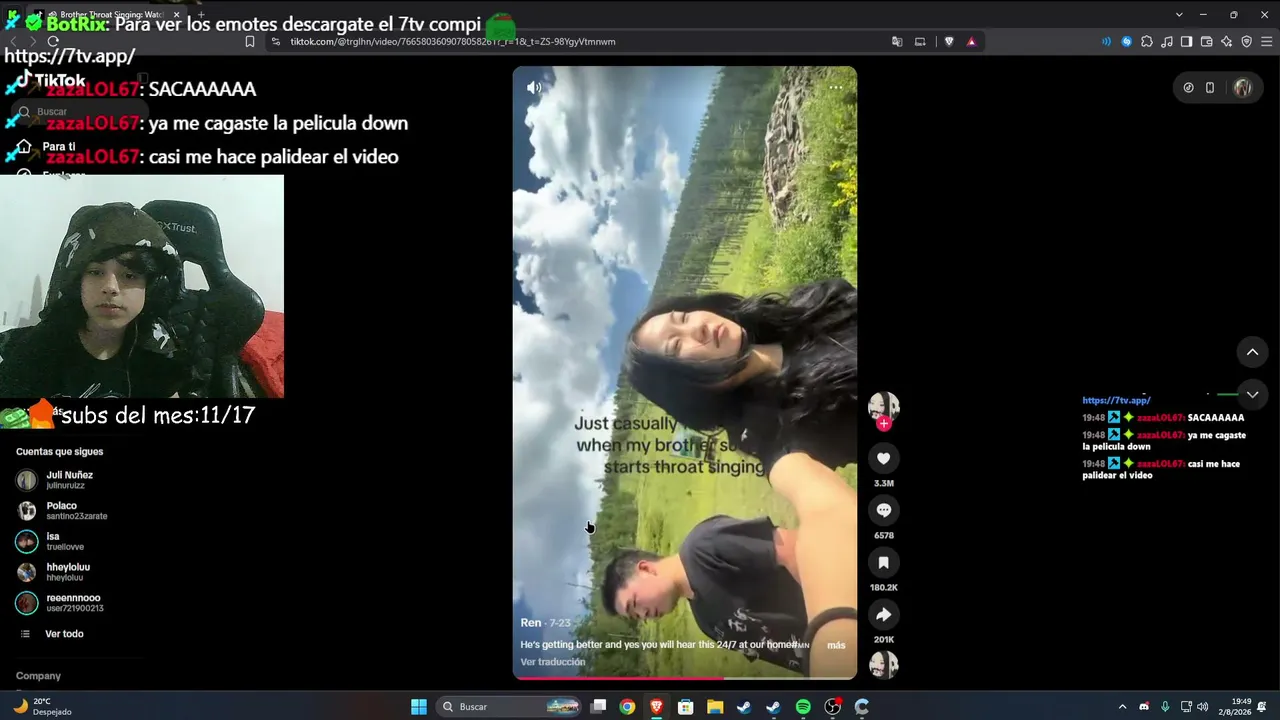This screenshot has width=1280, height=720.
Task: Go to previous video with up arrow
Action: coord(1252,352)
